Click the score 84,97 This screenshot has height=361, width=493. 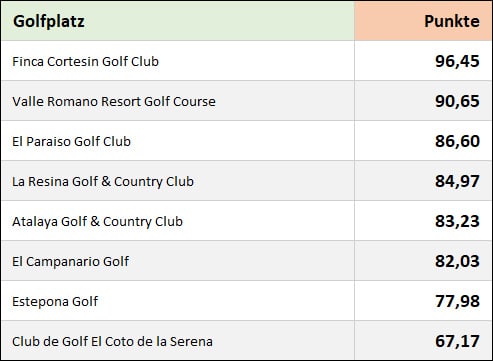pyautogui.click(x=457, y=181)
